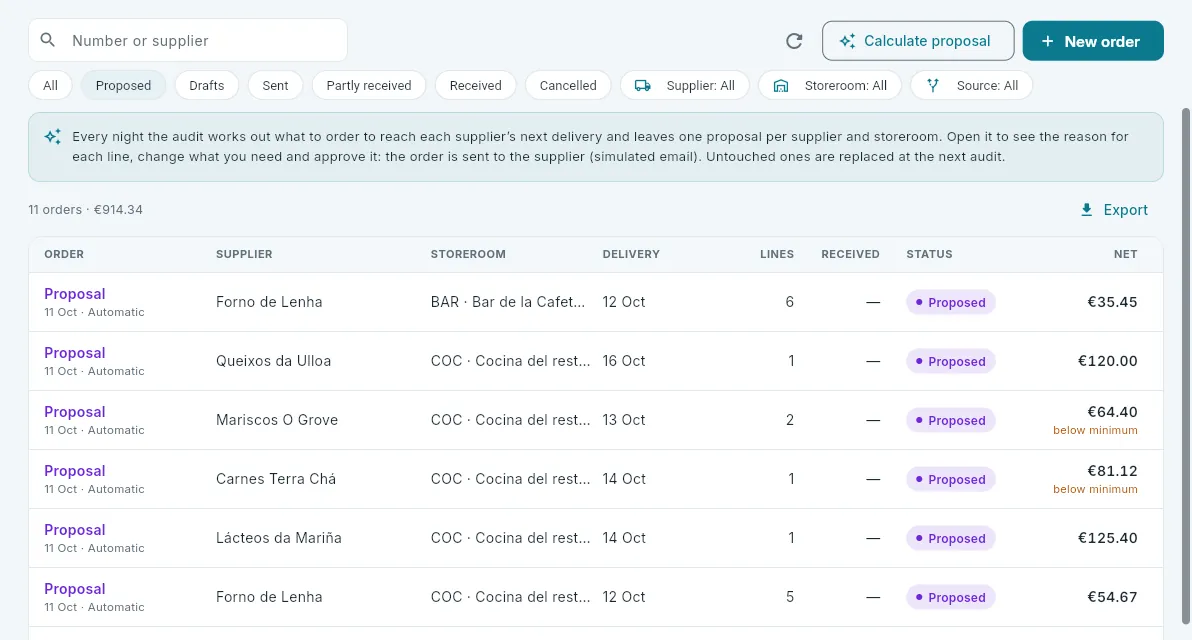
Task: Open the Queixos da Ulloa proposal
Action: tap(596, 361)
